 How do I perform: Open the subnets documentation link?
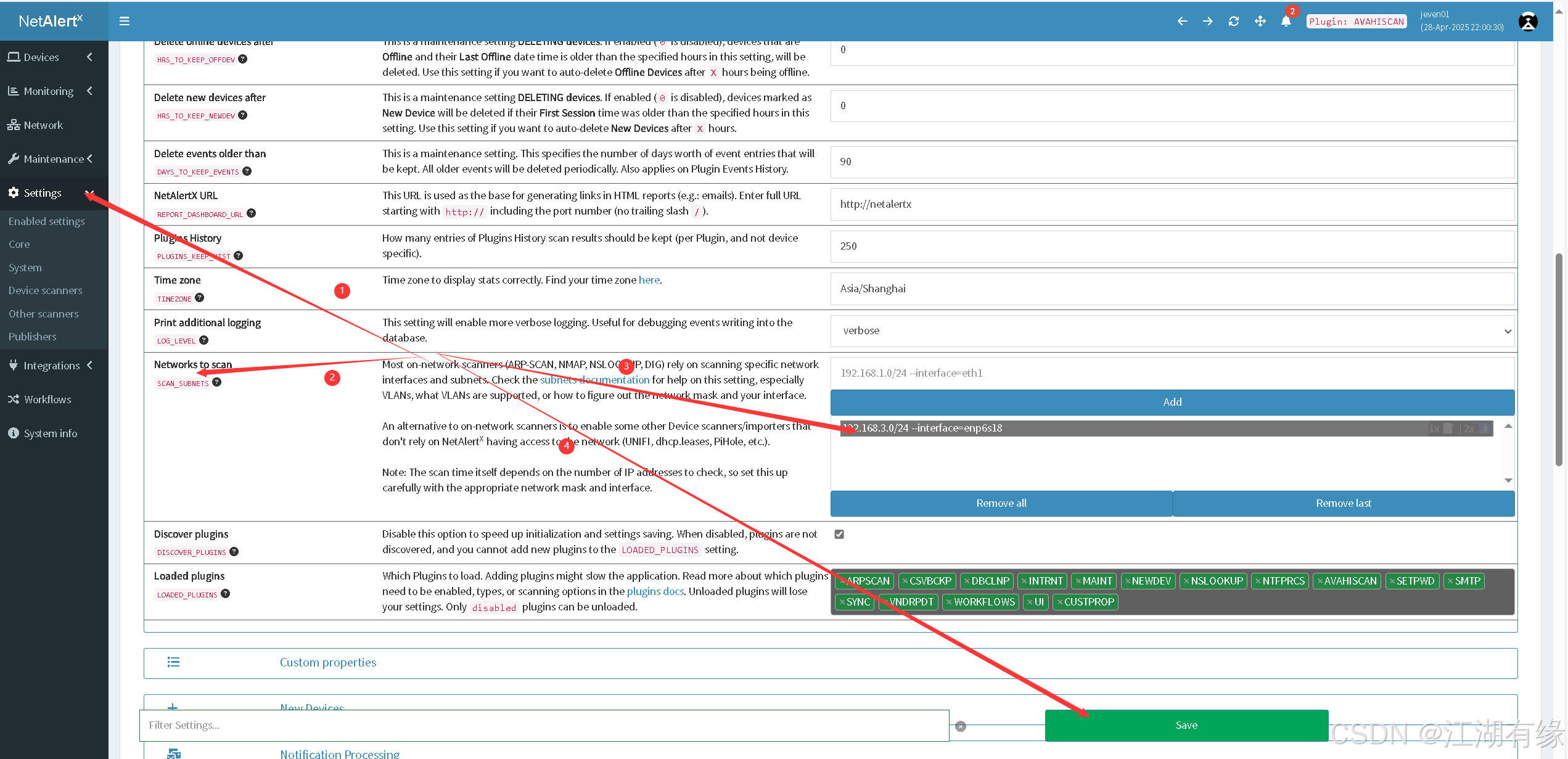pos(595,380)
